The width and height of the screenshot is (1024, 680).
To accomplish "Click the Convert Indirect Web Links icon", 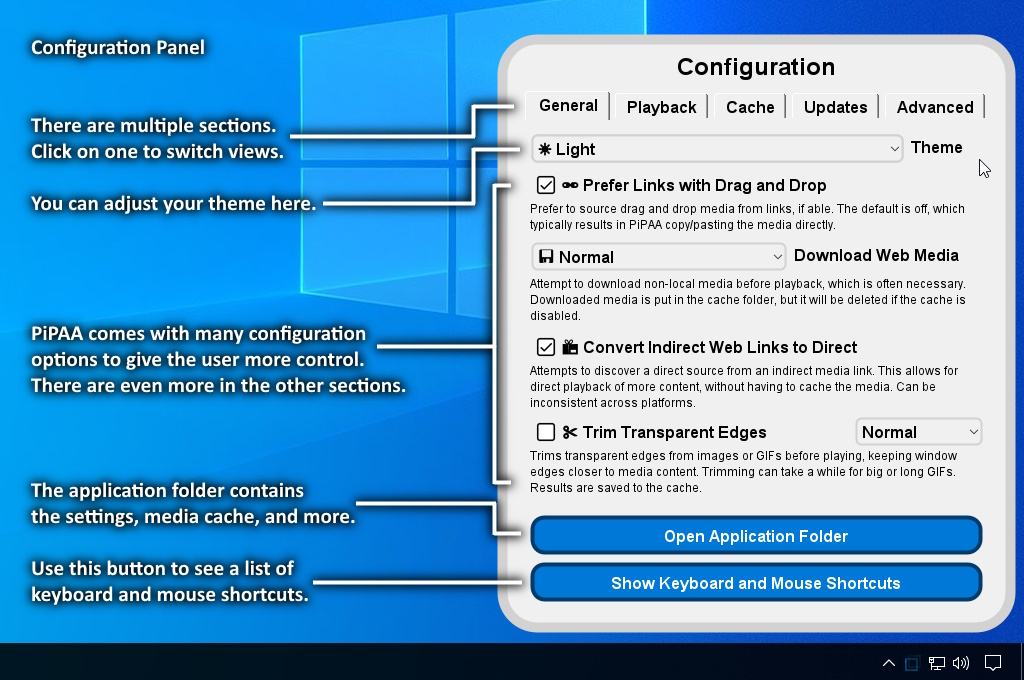I will 570,347.
